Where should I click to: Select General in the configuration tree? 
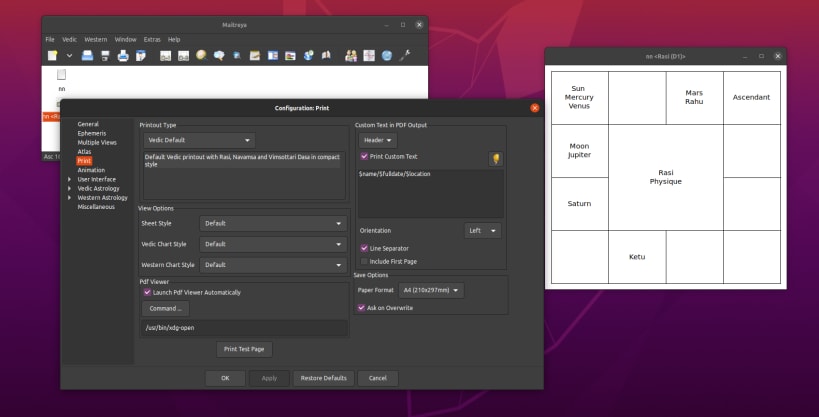tap(88, 124)
